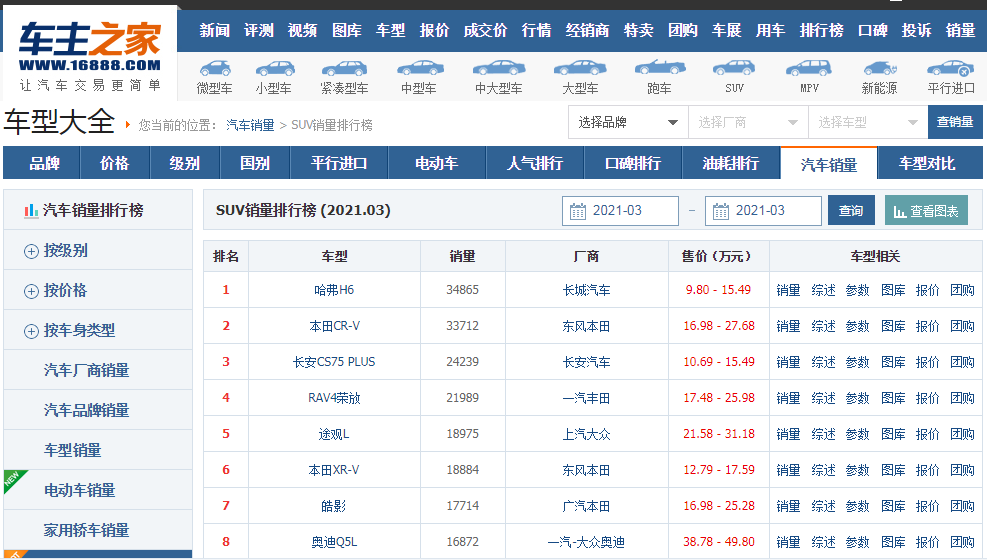Open the 汽车品牌销量 sidebar link
987x560 pixels.
point(86,411)
